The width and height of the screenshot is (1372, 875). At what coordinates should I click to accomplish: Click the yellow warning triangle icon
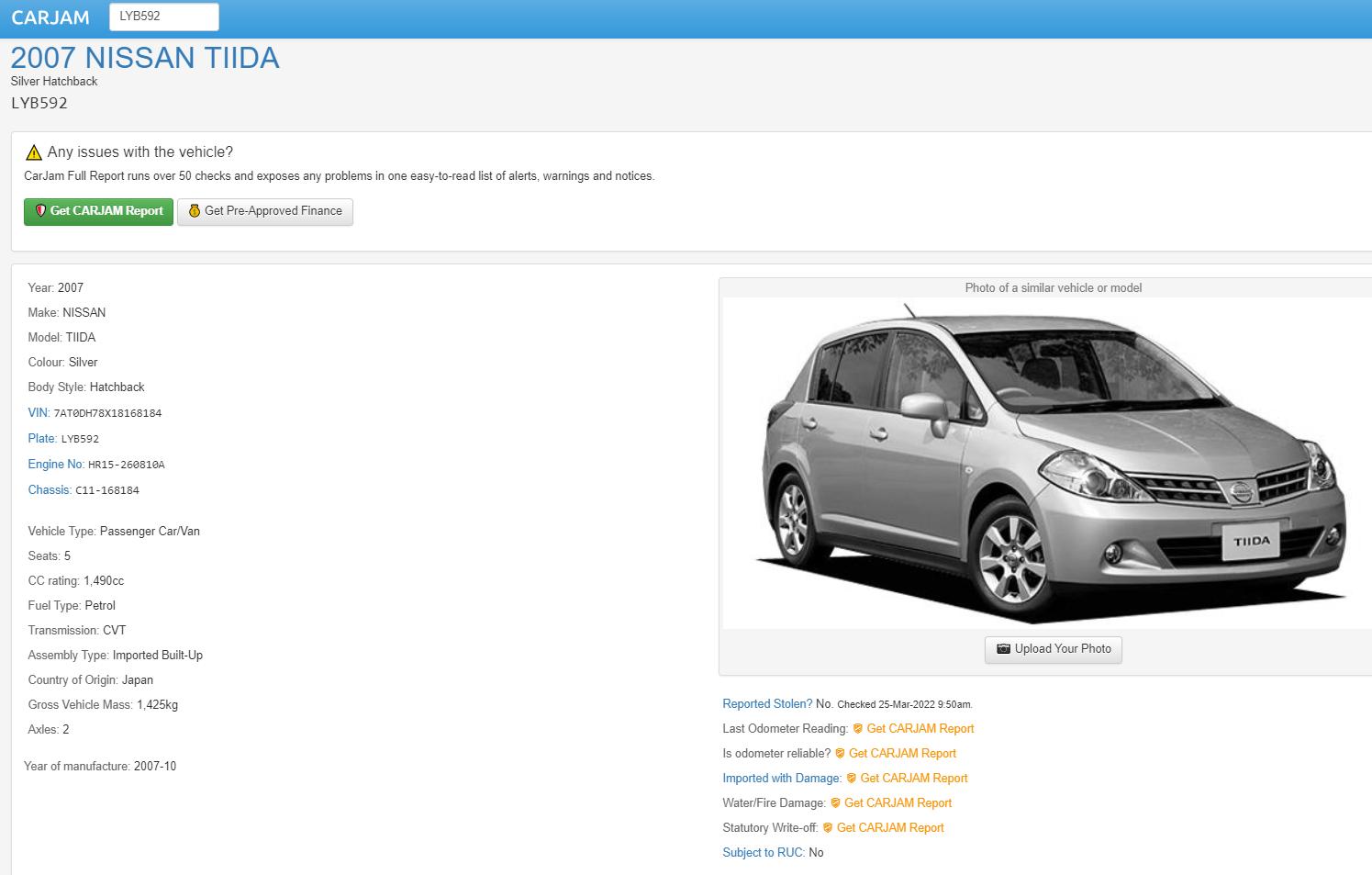pyautogui.click(x=34, y=152)
